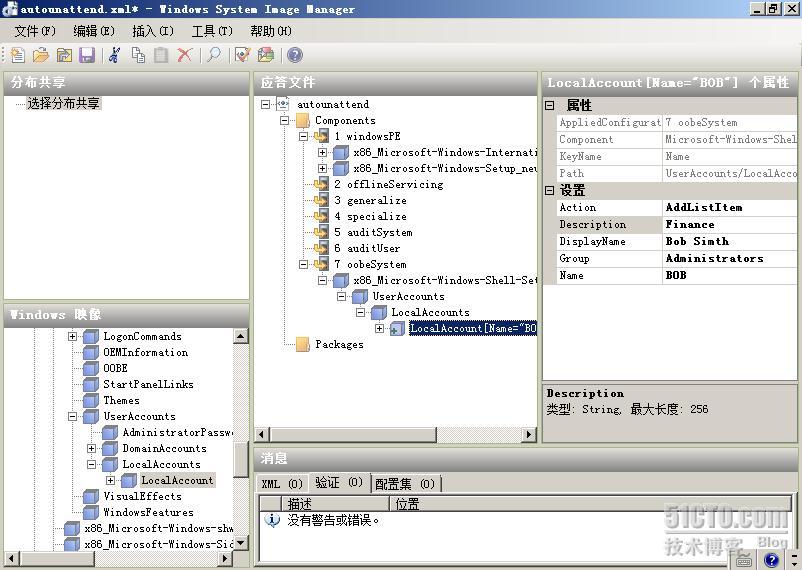
Task: Open the 帮助(H) menu
Action: pyautogui.click(x=271, y=31)
